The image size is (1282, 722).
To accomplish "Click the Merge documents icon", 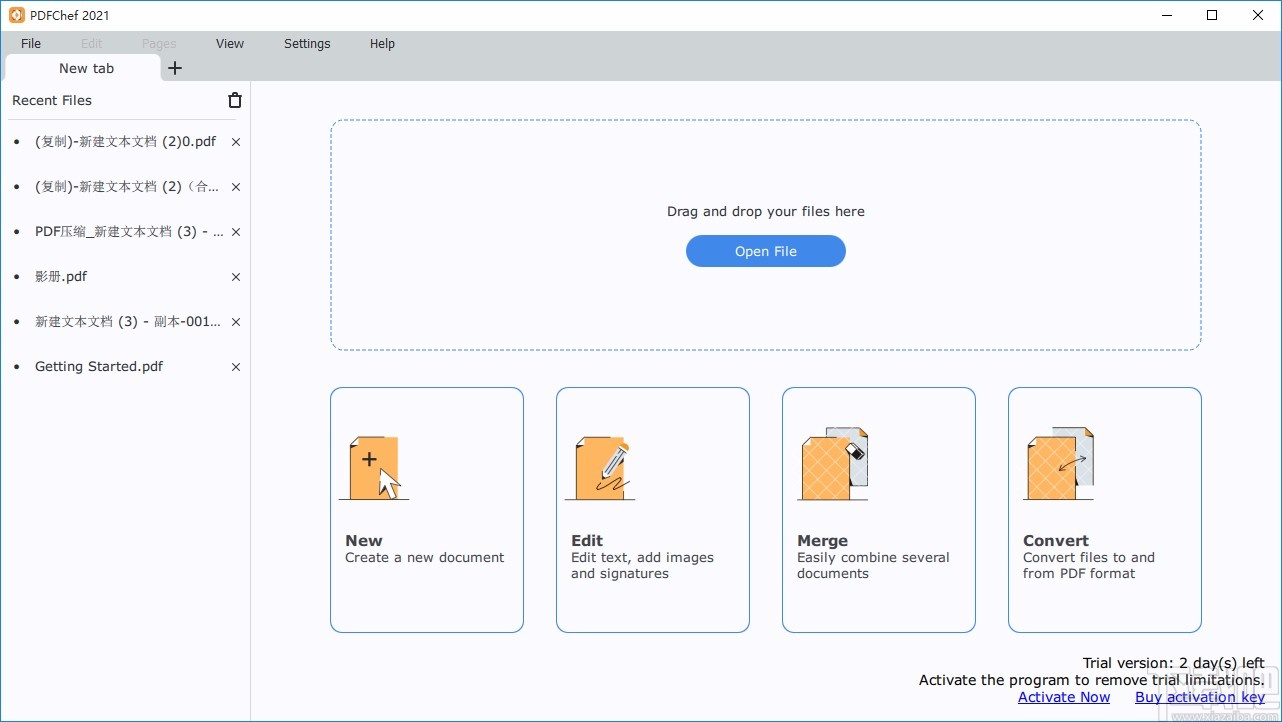I will pyautogui.click(x=832, y=465).
